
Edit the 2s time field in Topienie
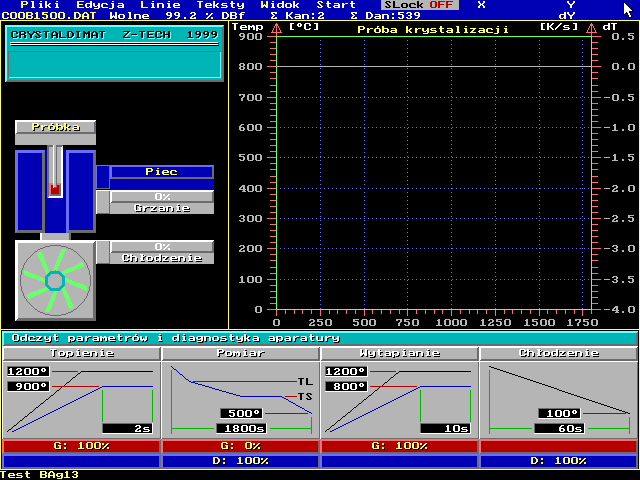point(127,429)
